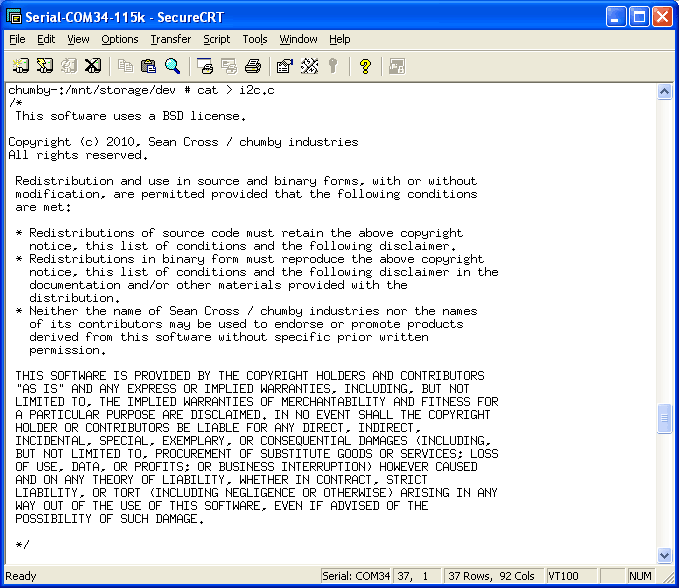Open the Options menu
Screen dimensions: 679x588
(119, 39)
